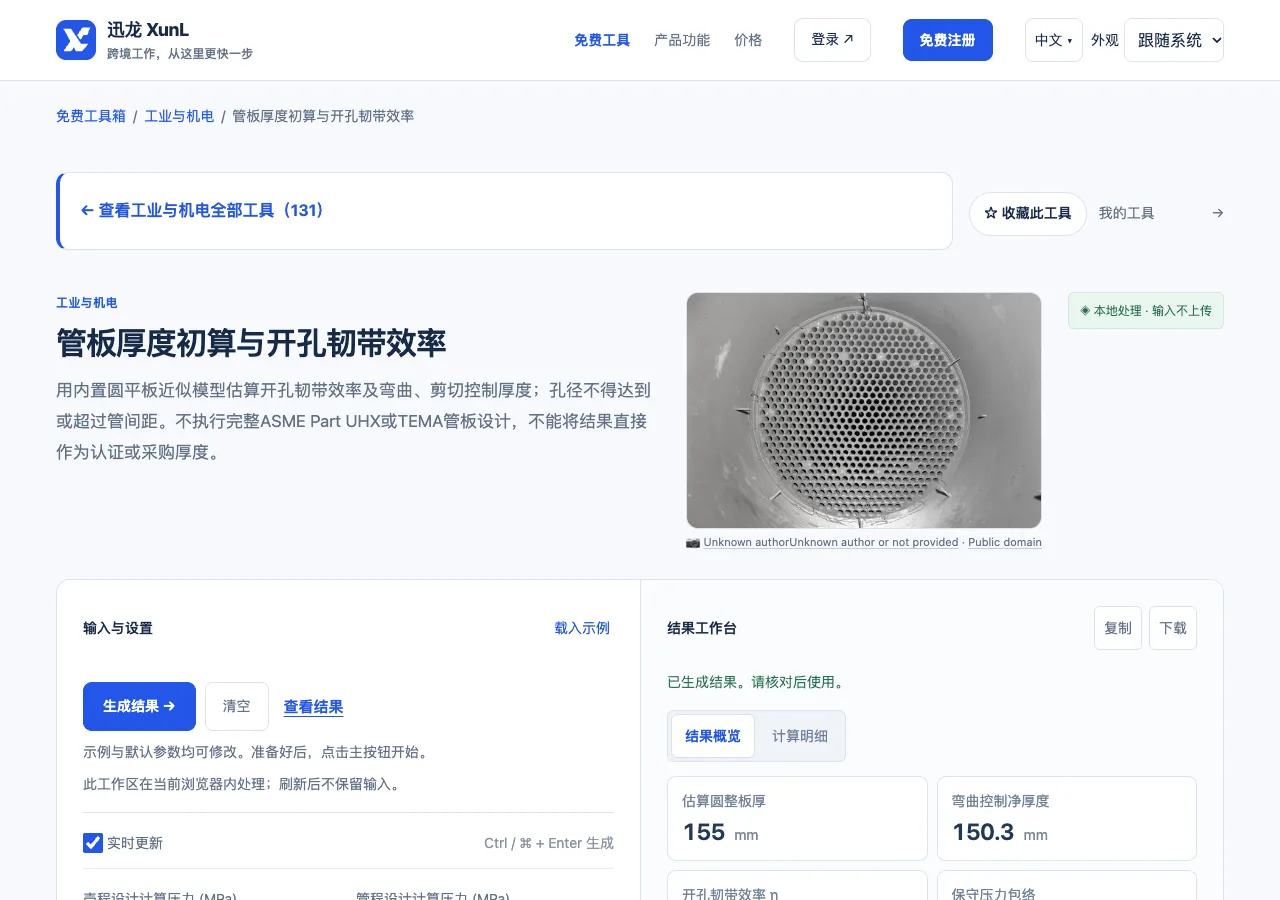Click the 本地处理 · 输入不上传 badge
This screenshot has width=1280, height=900.
(1146, 311)
